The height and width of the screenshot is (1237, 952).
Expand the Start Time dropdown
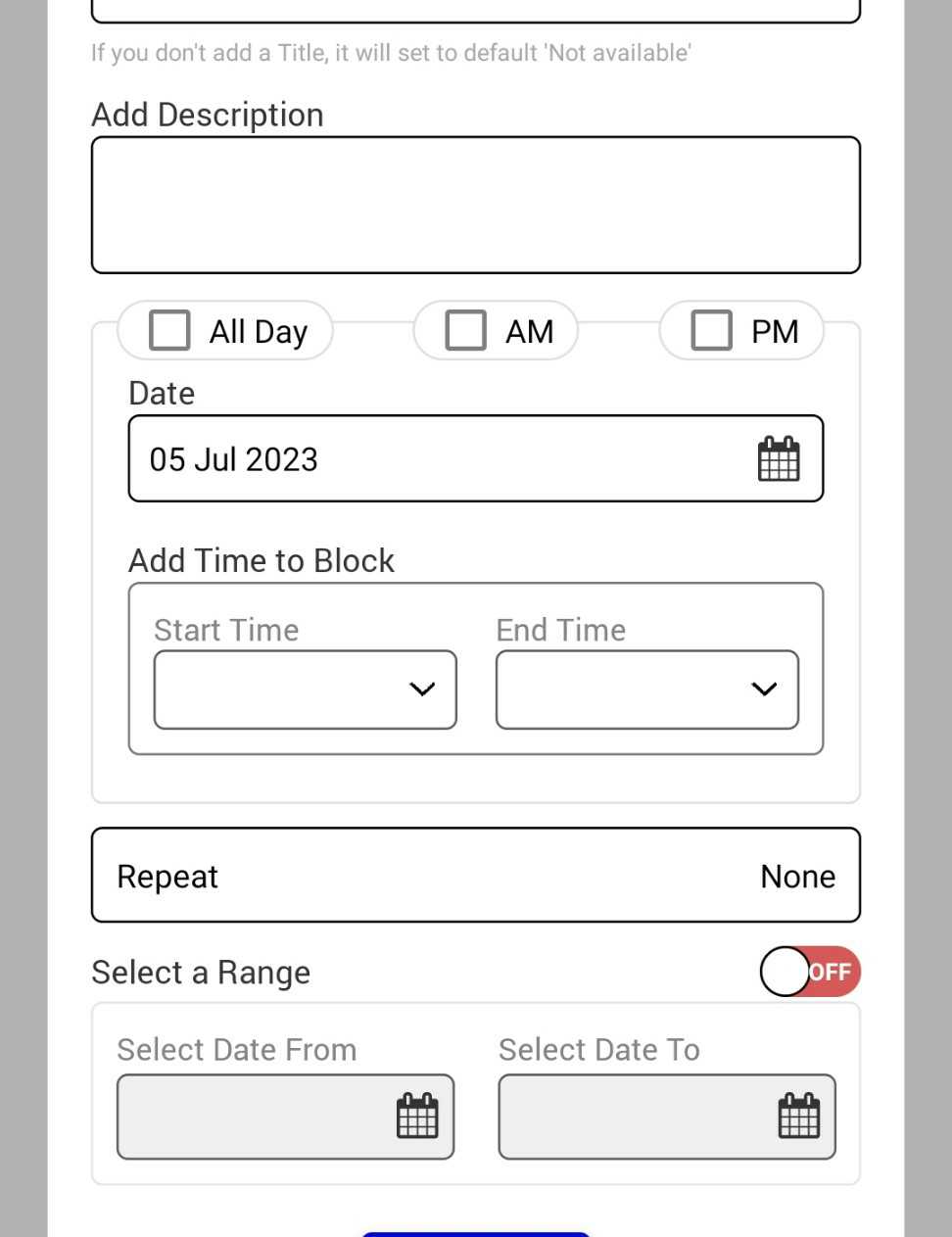(305, 690)
